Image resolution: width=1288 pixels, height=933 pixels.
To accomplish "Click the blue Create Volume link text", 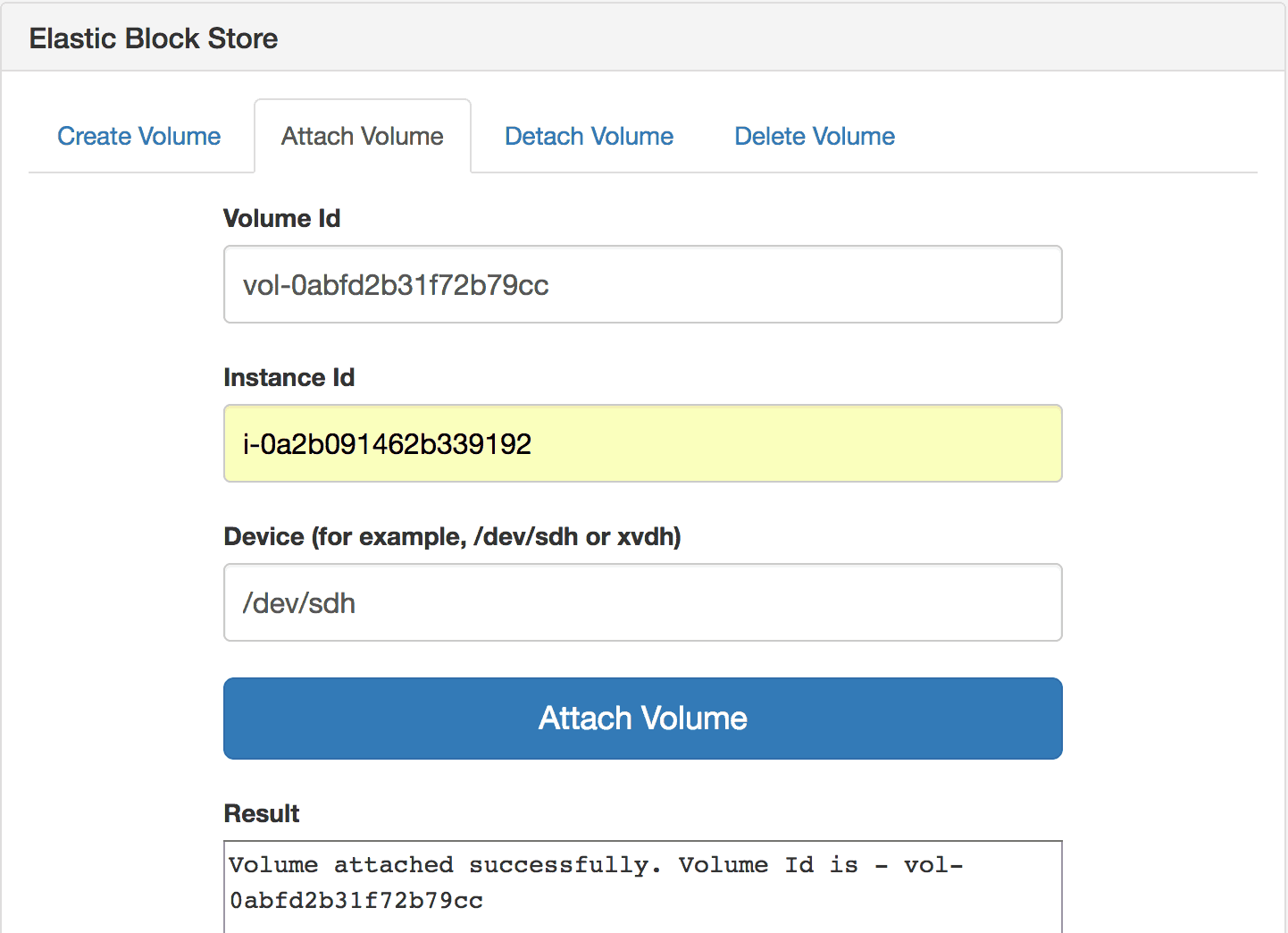I will (139, 136).
